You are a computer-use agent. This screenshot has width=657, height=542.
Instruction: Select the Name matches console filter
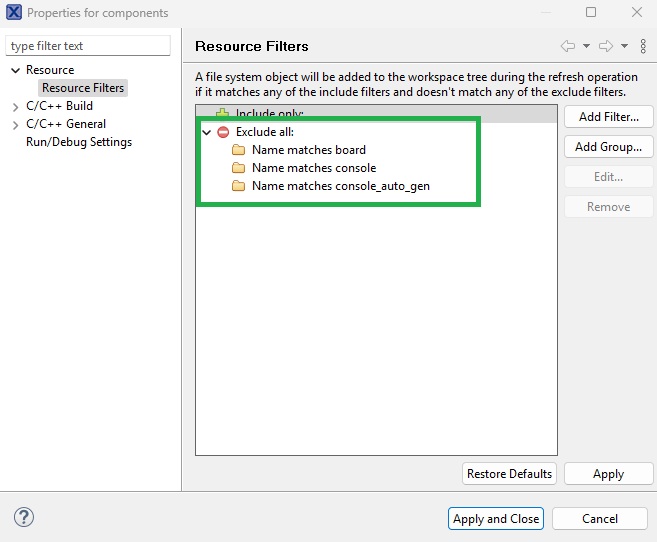tap(313, 168)
